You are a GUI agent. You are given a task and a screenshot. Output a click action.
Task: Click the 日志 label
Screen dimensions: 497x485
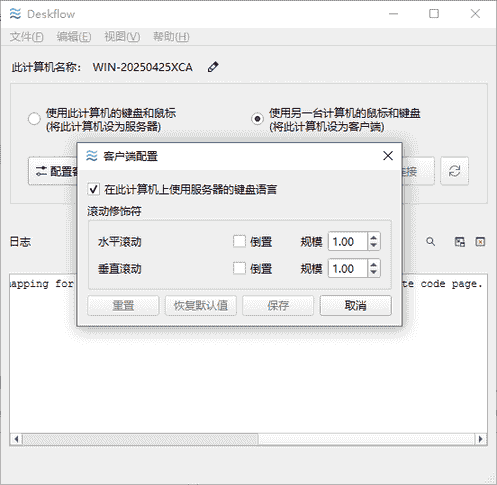[20, 242]
